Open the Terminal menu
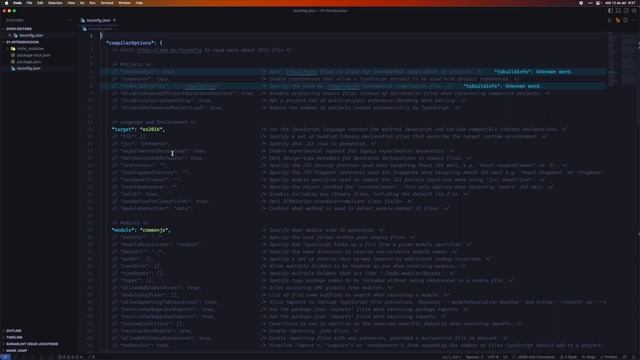The height and width of the screenshot is (360, 640). tap(107, 3)
